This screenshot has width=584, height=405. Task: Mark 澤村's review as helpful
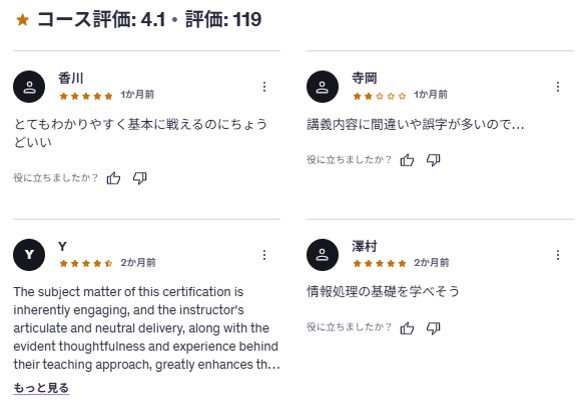point(407,328)
